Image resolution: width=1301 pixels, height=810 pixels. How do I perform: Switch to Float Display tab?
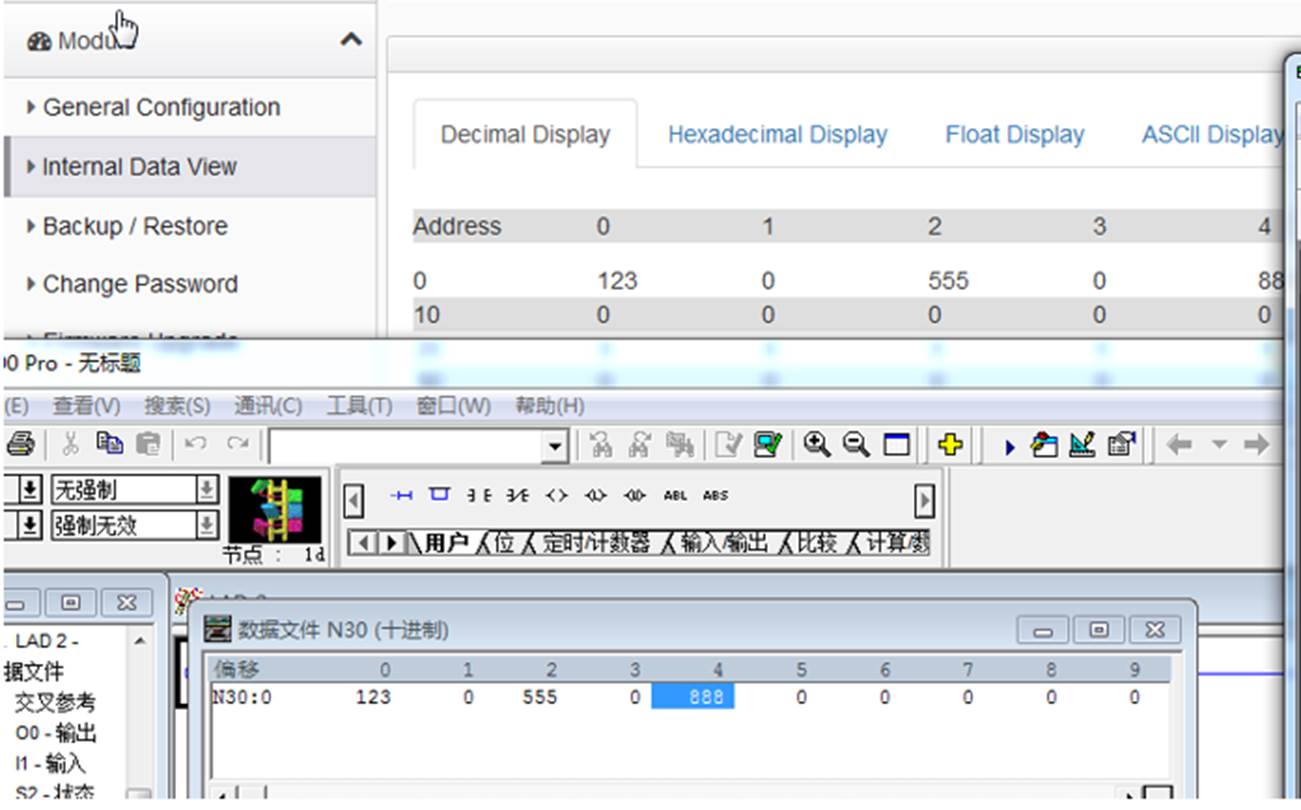[1014, 135]
